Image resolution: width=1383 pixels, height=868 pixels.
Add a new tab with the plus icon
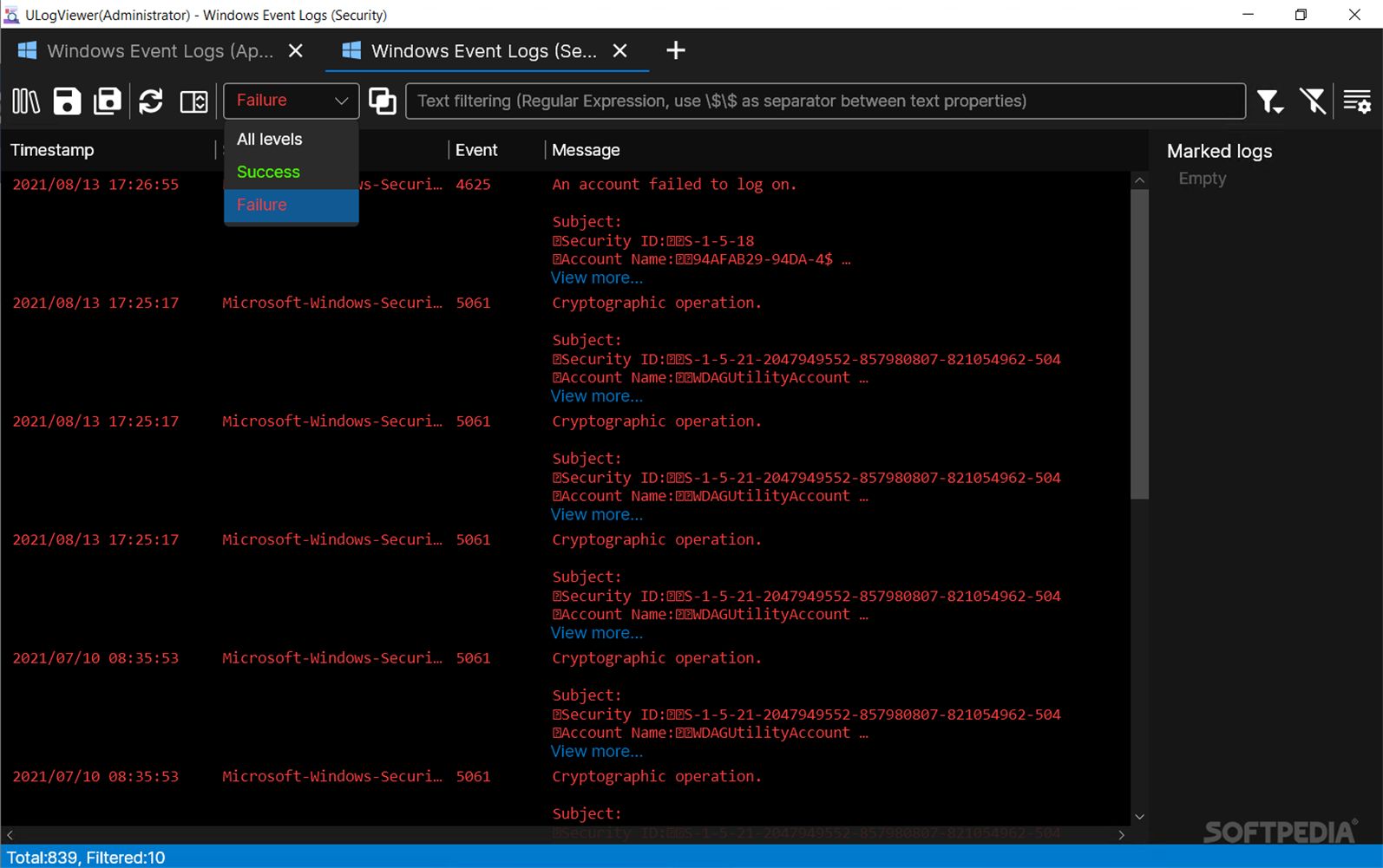tap(676, 51)
